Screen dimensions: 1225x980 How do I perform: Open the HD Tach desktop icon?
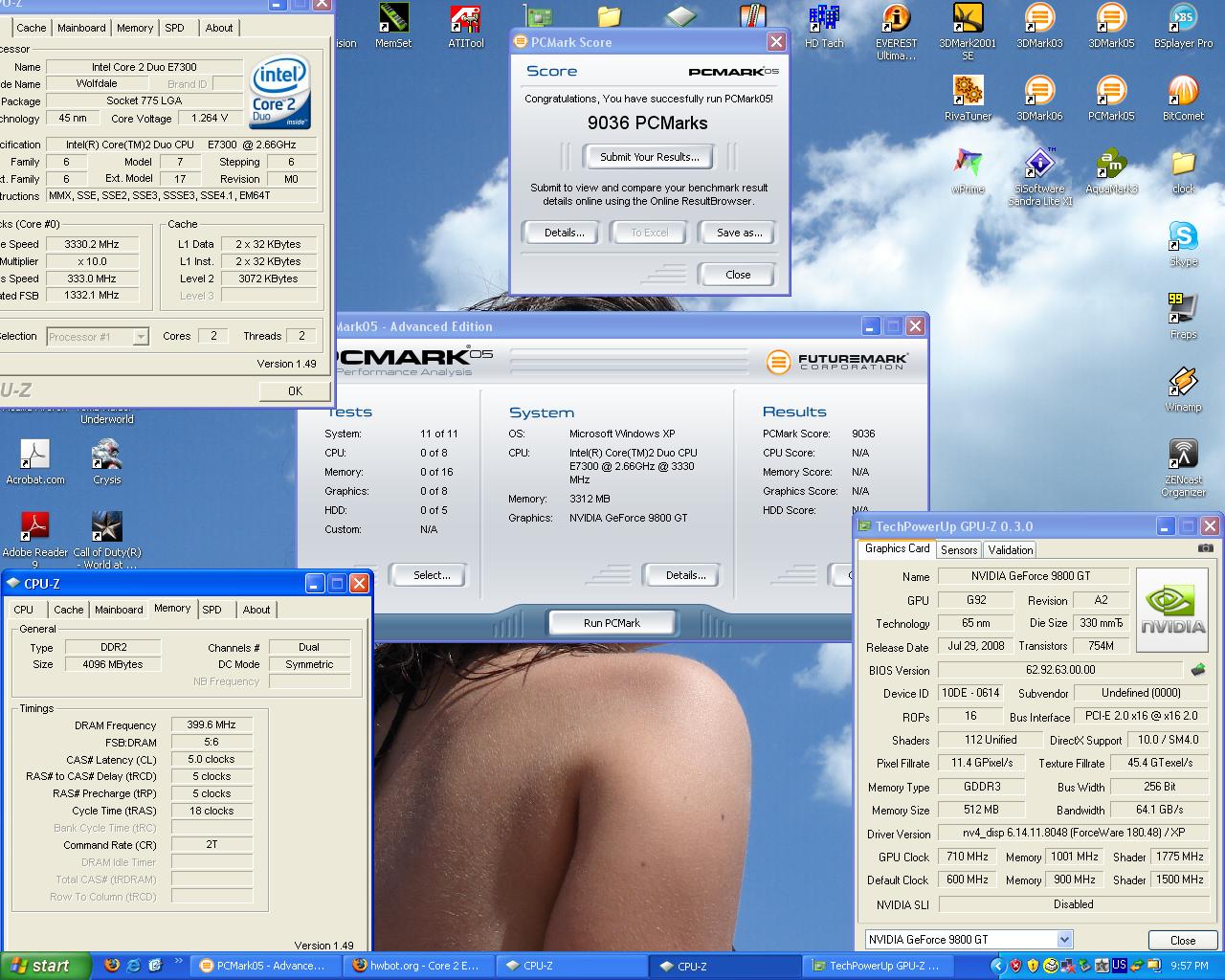(x=824, y=26)
